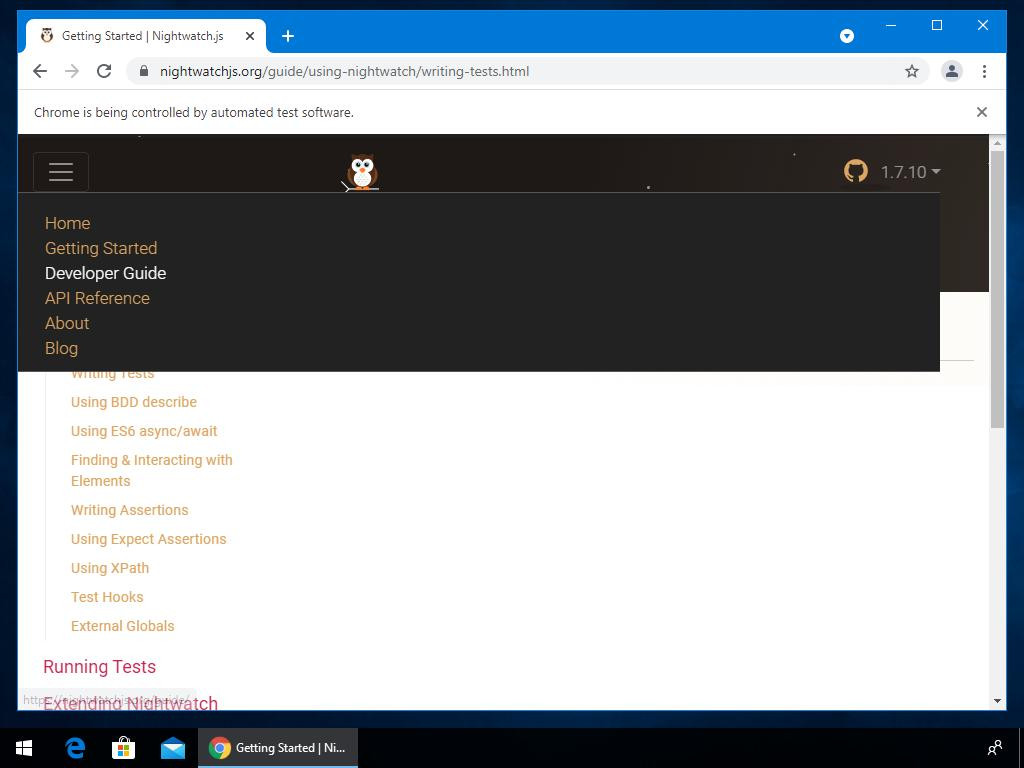Viewport: 1024px width, 768px height.
Task: Launch Microsoft Edge from taskbar
Action: click(x=75, y=748)
